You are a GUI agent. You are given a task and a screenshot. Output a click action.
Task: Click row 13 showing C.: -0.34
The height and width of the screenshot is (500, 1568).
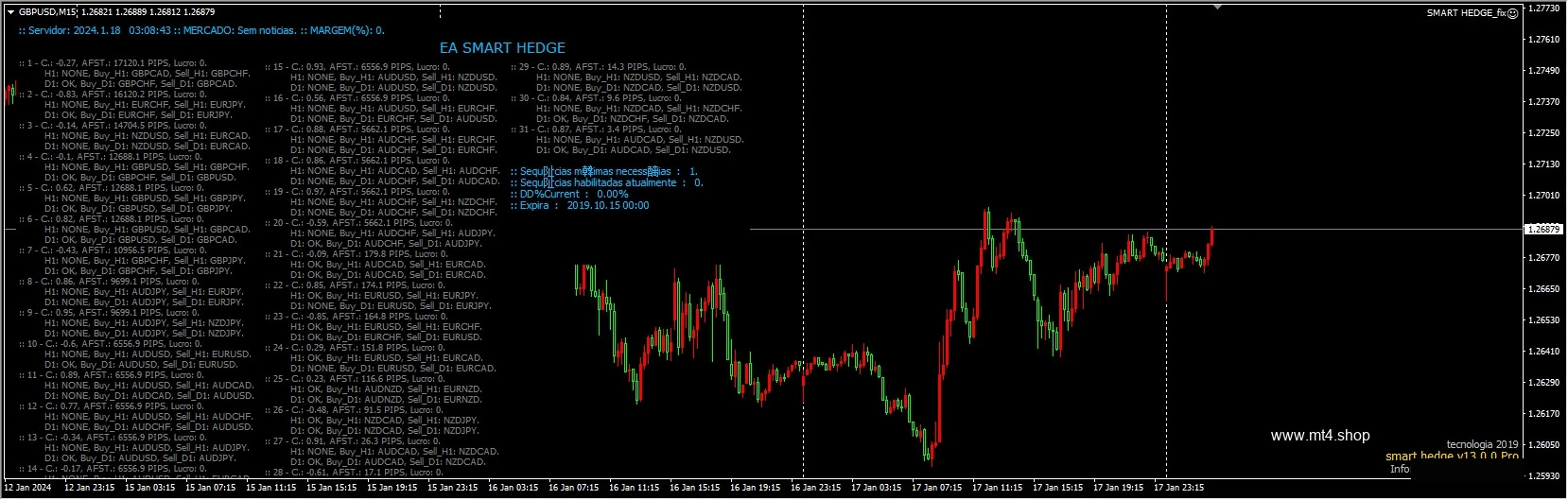114,438
